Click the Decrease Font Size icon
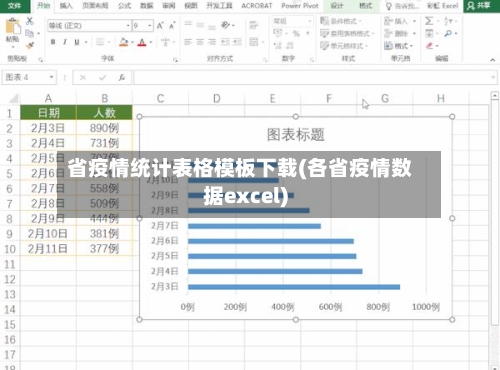The width and height of the screenshot is (500, 370). coord(172,26)
